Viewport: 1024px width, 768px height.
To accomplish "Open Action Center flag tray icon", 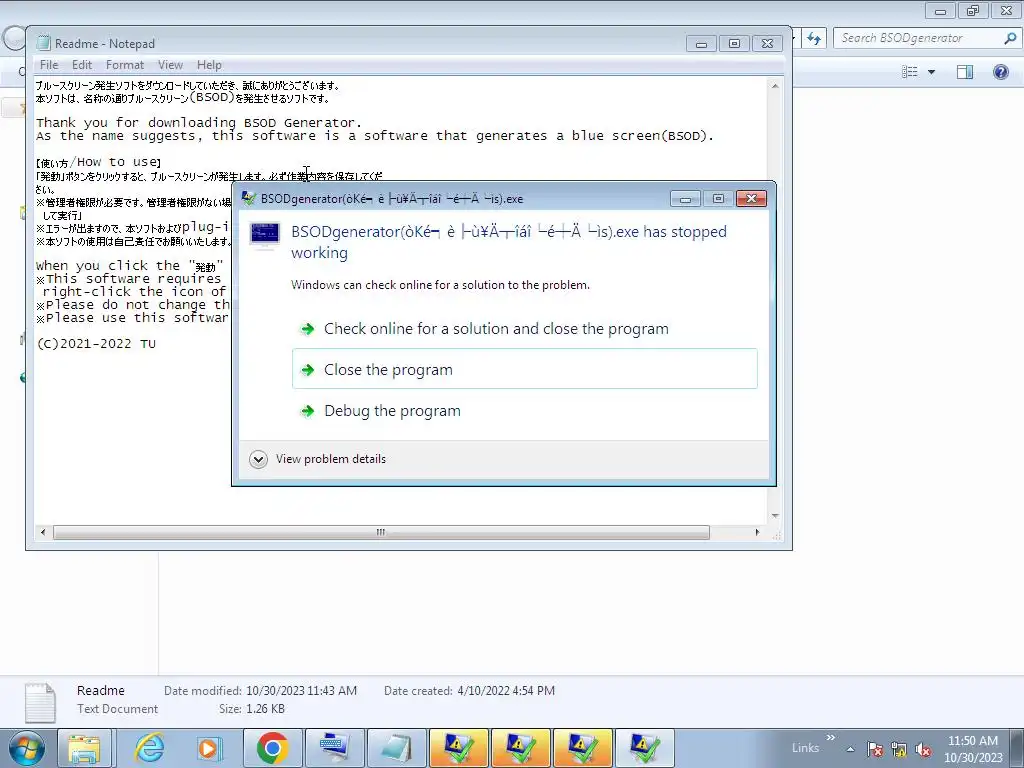I will [x=874, y=749].
